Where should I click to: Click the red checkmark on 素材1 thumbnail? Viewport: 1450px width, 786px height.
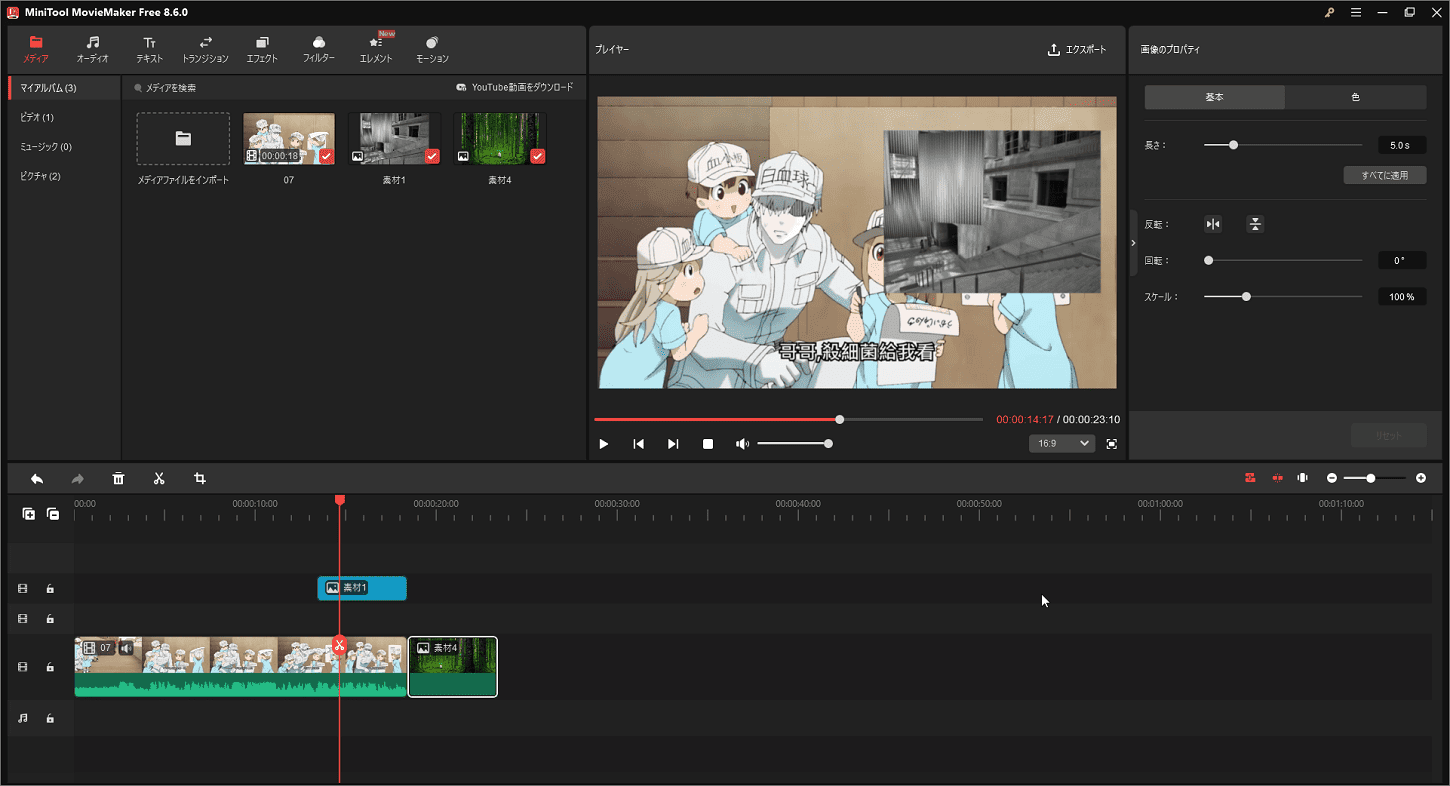pos(432,155)
